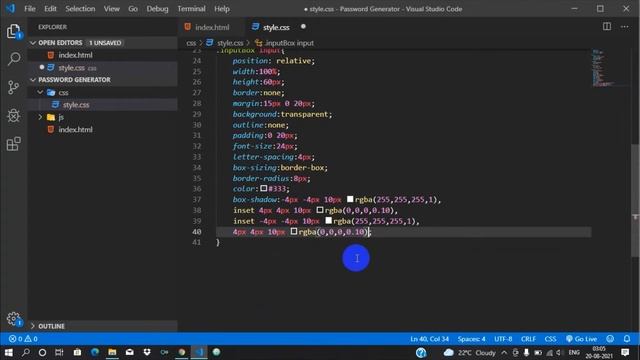640x360 pixels.
Task: Expand the Outline section
Action: (33, 326)
